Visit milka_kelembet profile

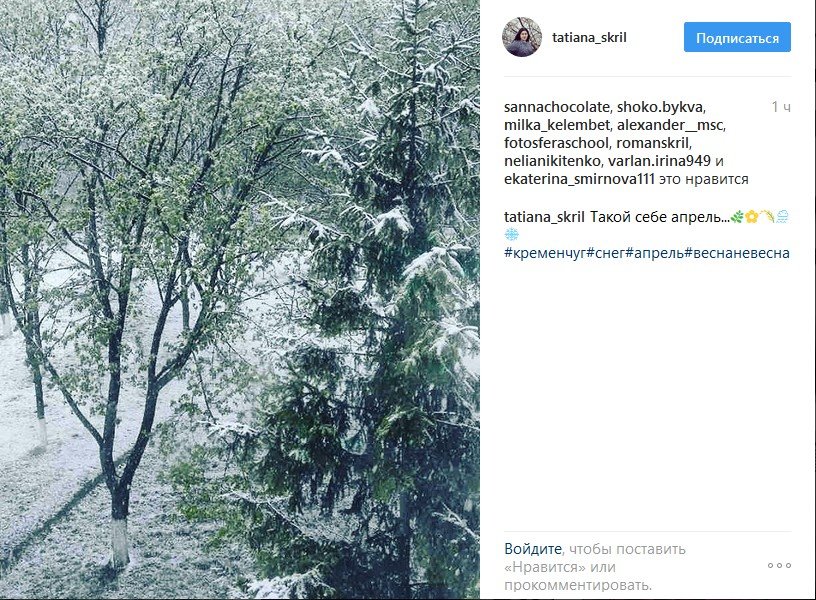556,125
